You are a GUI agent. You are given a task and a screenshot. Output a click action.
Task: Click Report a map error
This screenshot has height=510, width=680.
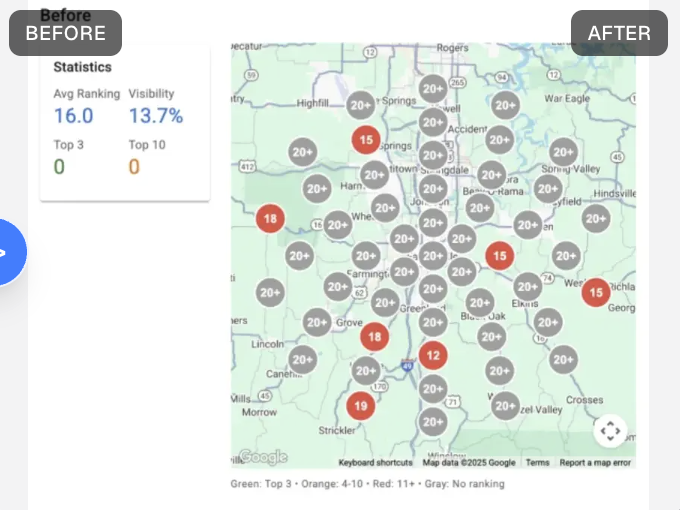coord(595,463)
